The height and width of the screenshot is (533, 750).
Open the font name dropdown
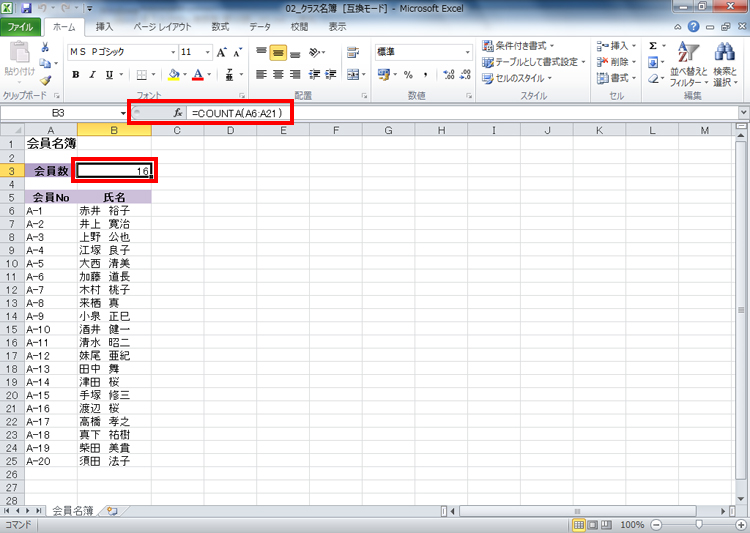pyautogui.click(x=173, y=52)
